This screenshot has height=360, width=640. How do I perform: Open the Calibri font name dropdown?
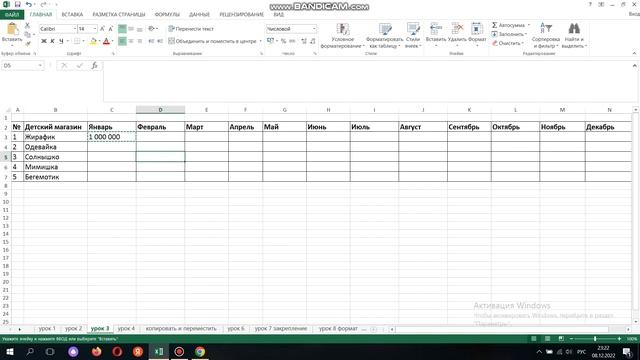point(75,29)
